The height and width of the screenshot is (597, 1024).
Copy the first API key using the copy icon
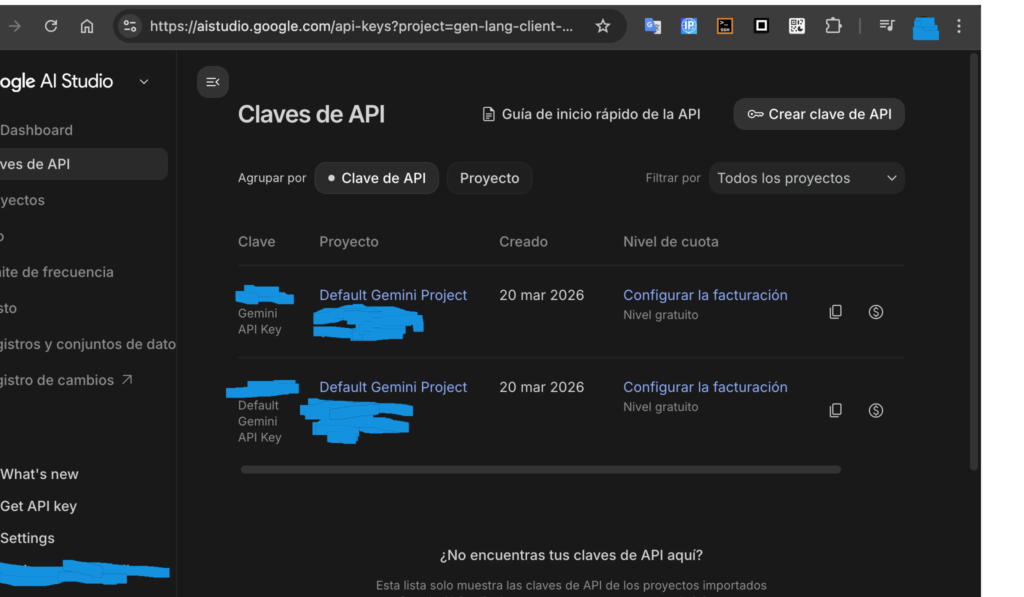(836, 312)
